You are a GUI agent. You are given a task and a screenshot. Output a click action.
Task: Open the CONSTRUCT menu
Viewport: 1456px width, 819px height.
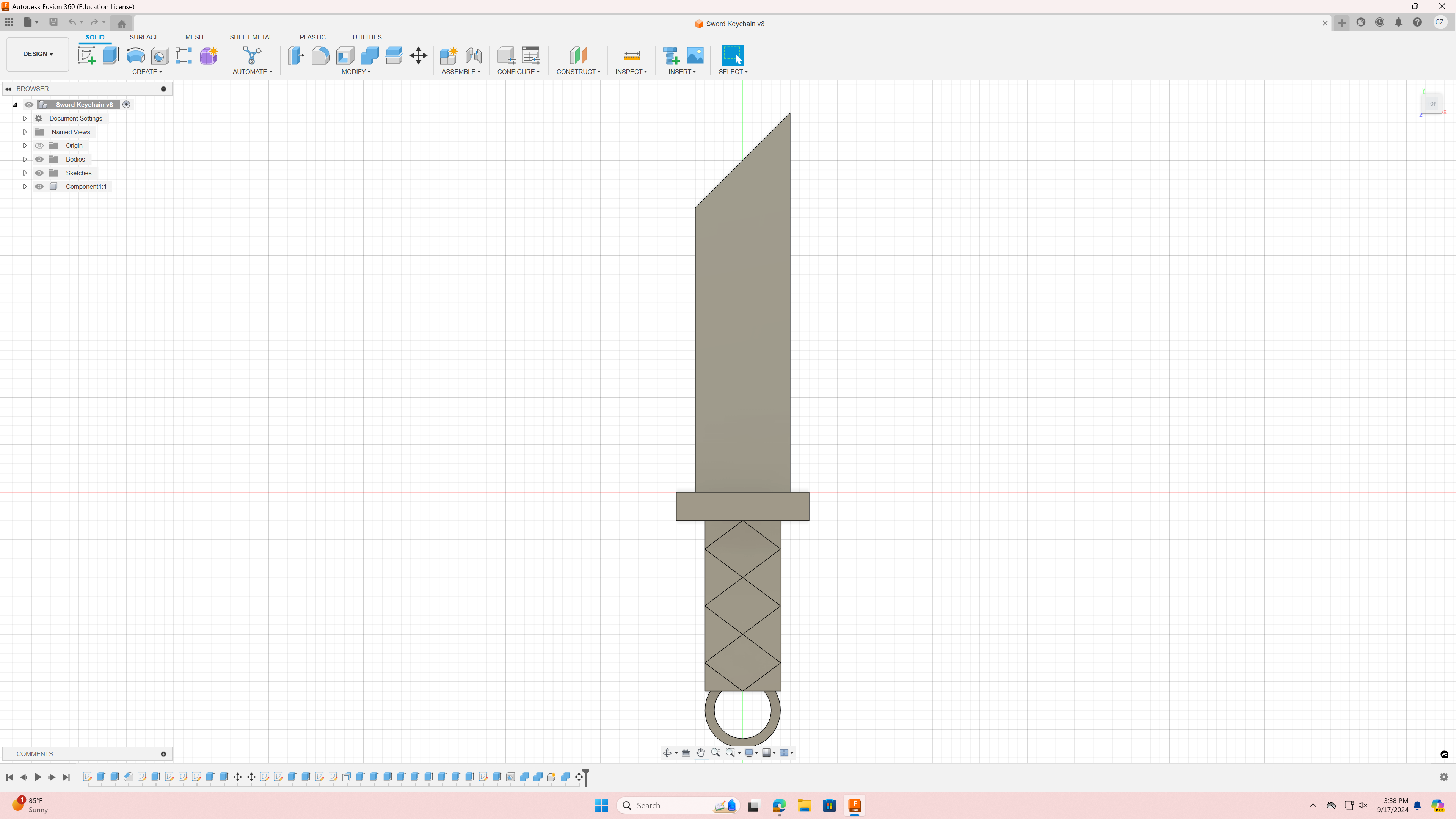click(x=577, y=72)
